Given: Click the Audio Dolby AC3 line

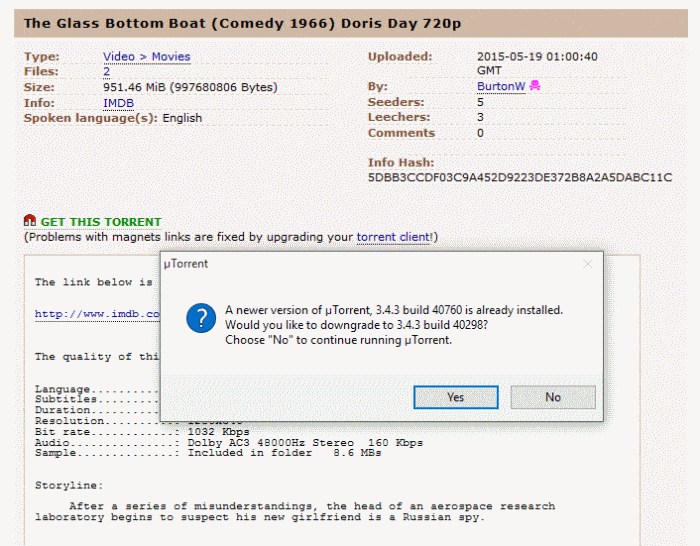Looking at the screenshot, I should 229,442.
